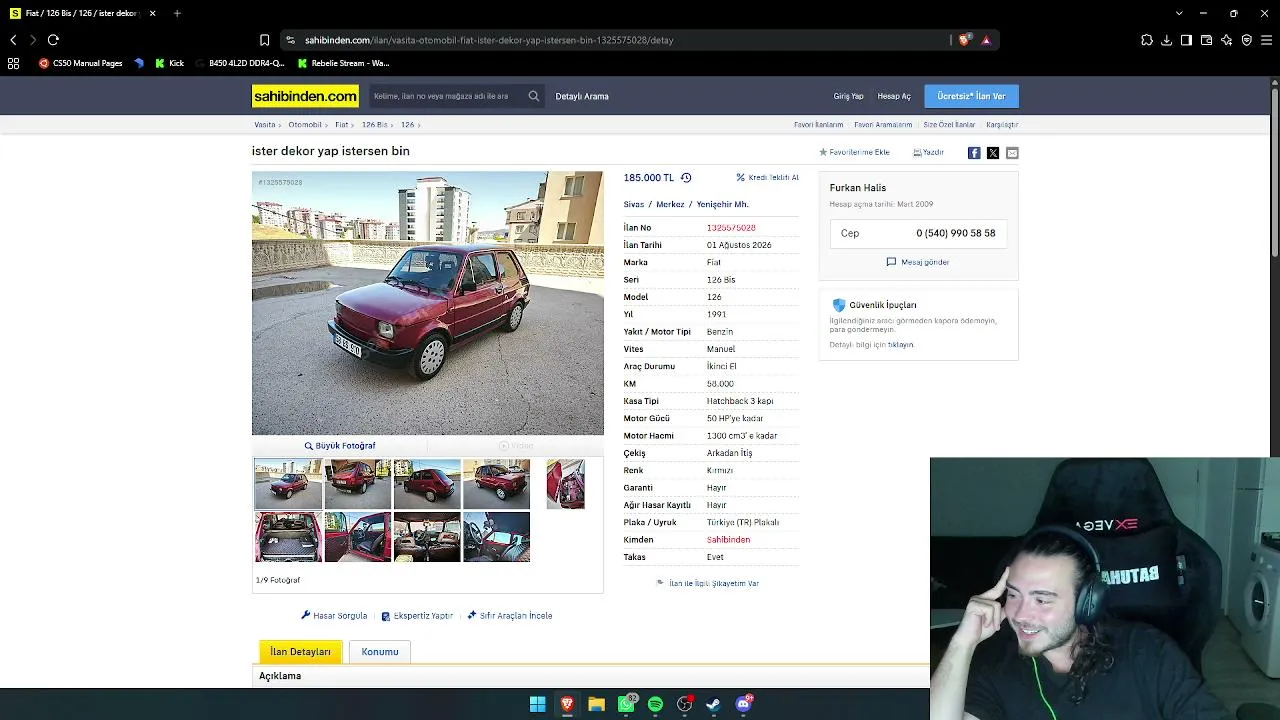Open File Explorer from the taskbar

596,704
